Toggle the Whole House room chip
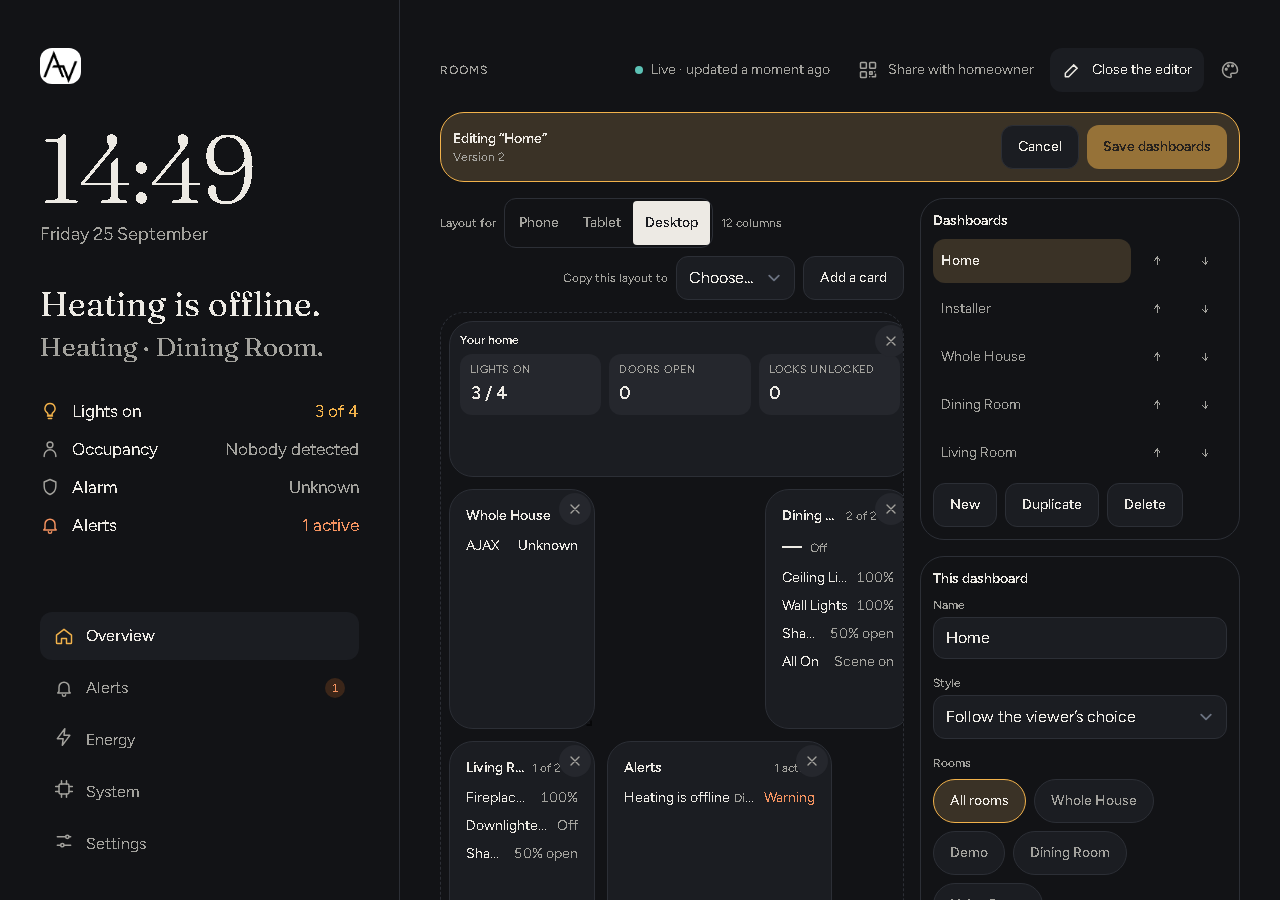Image resolution: width=1280 pixels, height=900 pixels. pyautogui.click(x=1094, y=801)
